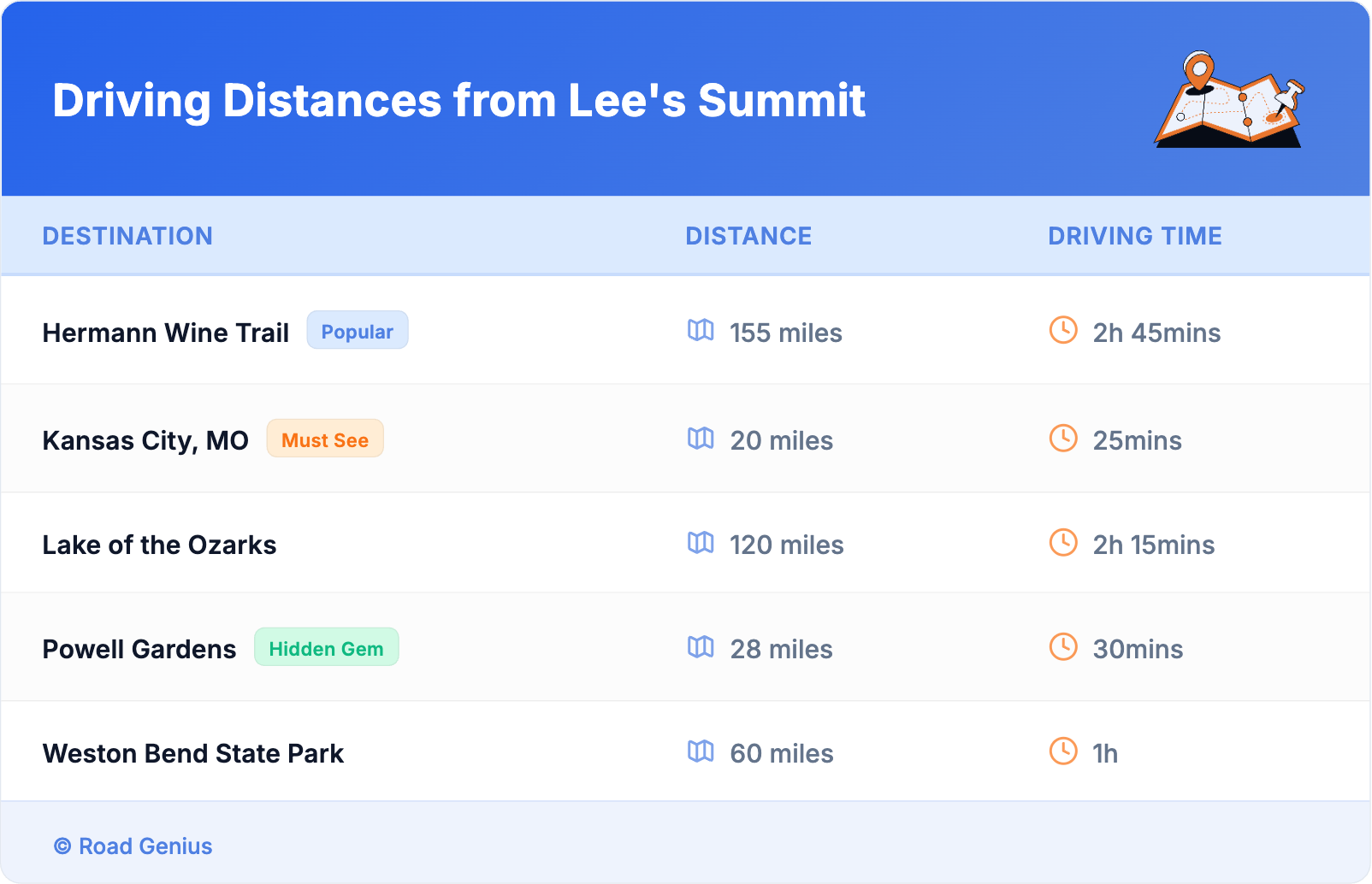
Task: Select the Must See badge
Action: click(325, 439)
